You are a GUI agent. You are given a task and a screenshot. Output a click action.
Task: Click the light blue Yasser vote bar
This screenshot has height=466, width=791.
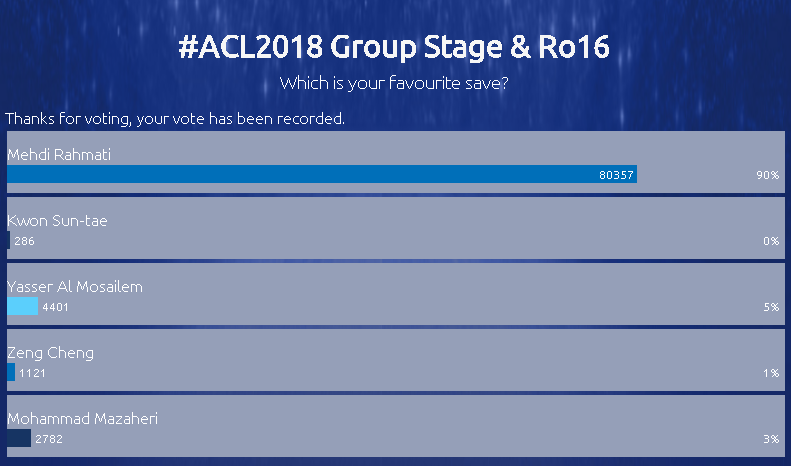(x=22, y=306)
